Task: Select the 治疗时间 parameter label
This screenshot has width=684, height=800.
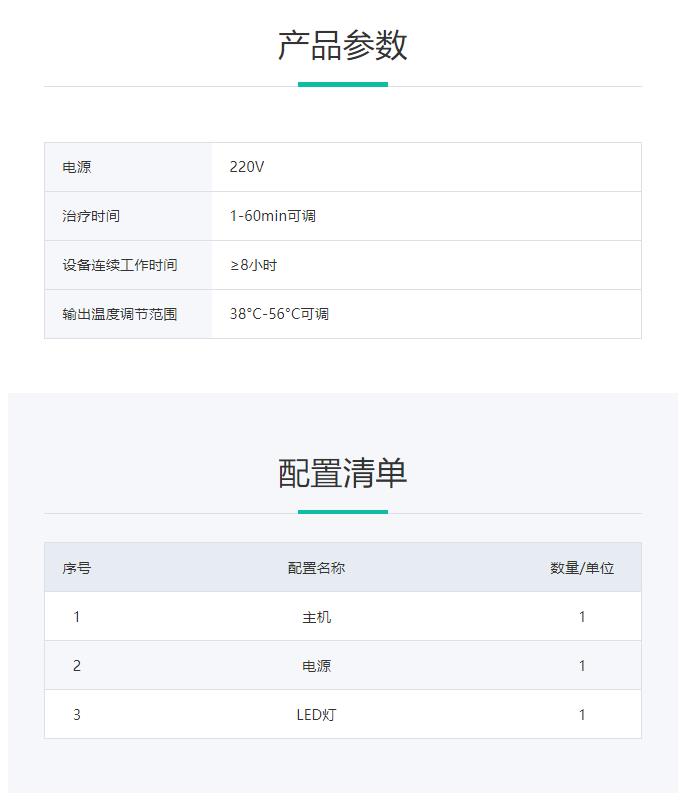Action: (91, 216)
